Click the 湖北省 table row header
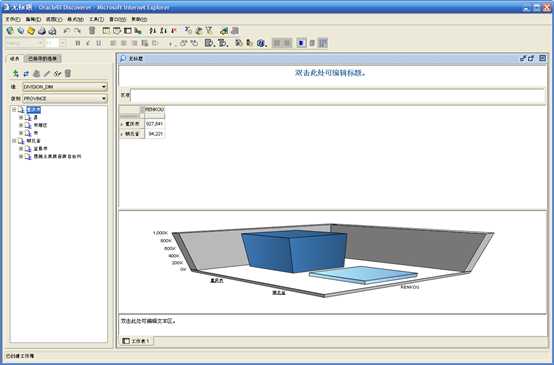Image resolution: width=554 pixels, height=365 pixels. [132, 134]
